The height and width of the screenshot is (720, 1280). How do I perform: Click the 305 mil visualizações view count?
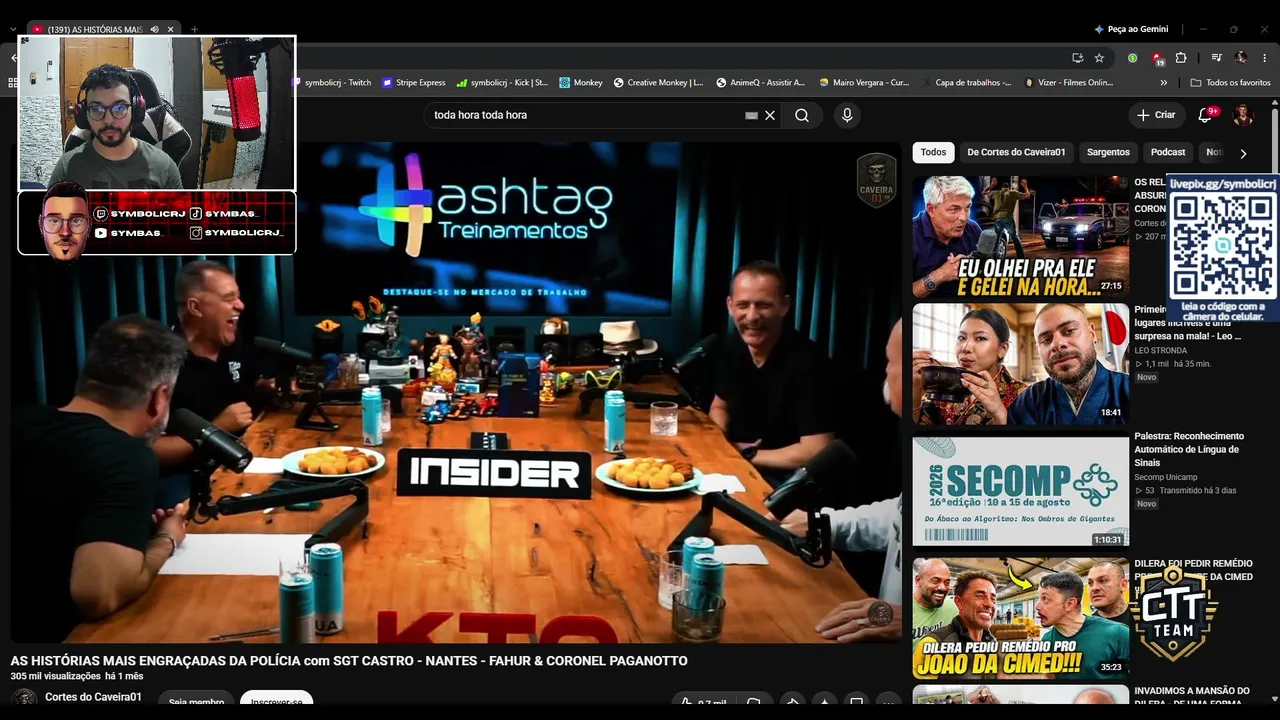(55, 677)
